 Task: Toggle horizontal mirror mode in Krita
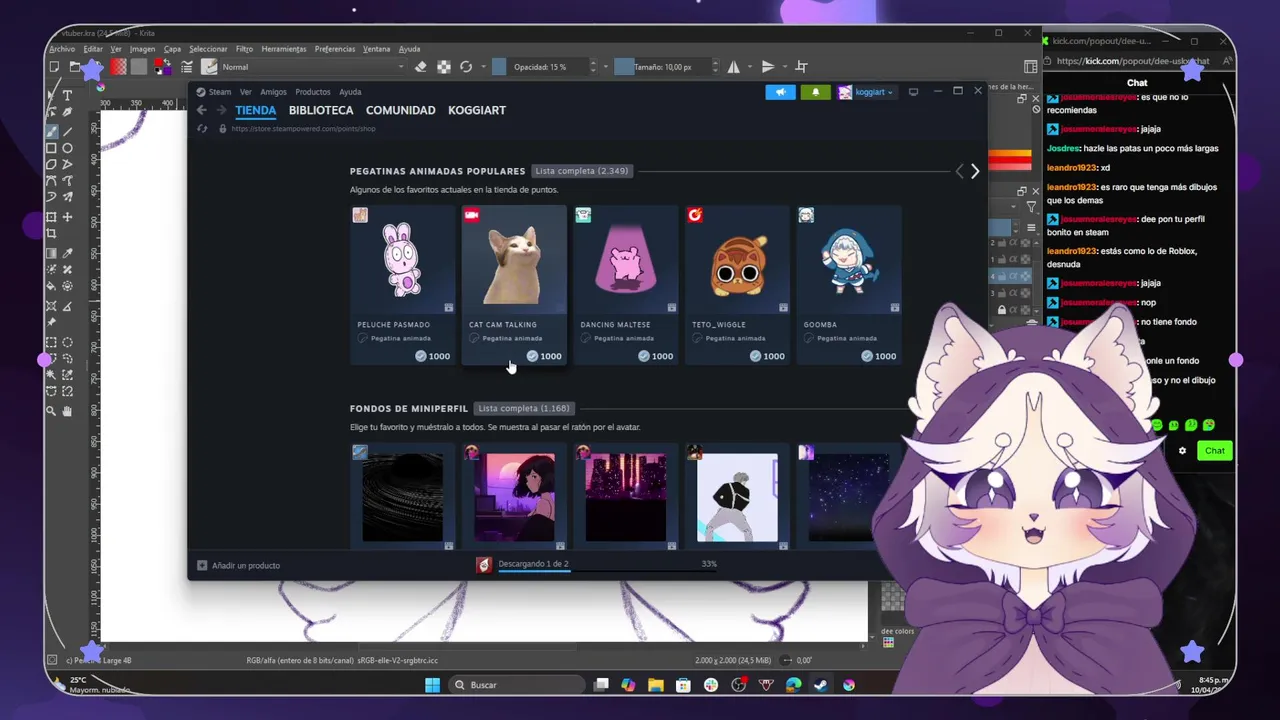(734, 67)
